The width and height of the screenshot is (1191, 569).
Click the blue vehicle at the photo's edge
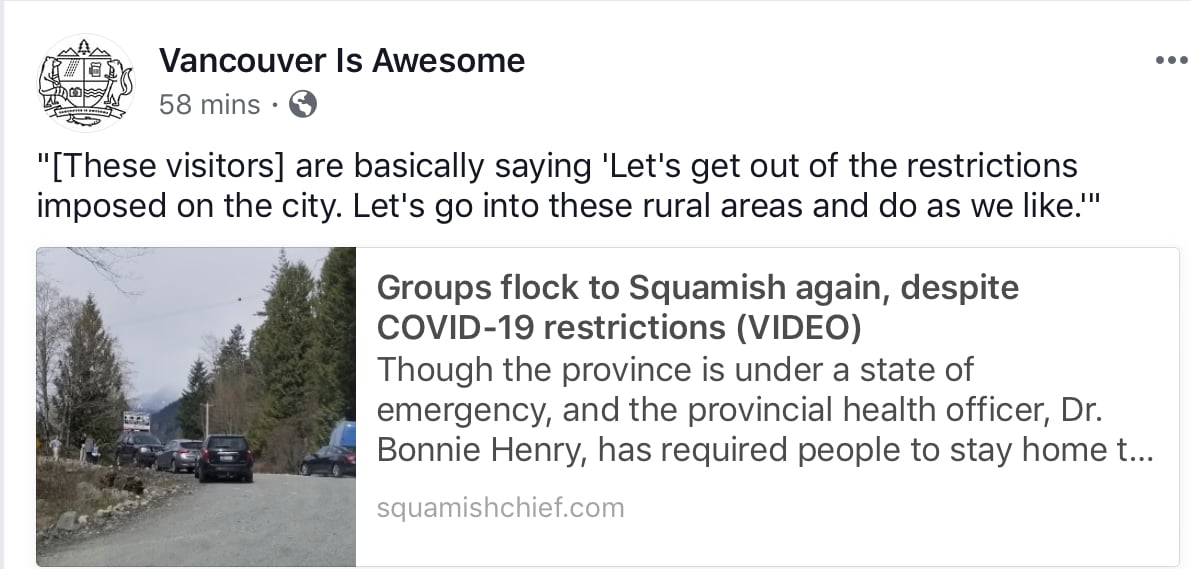click(x=341, y=436)
